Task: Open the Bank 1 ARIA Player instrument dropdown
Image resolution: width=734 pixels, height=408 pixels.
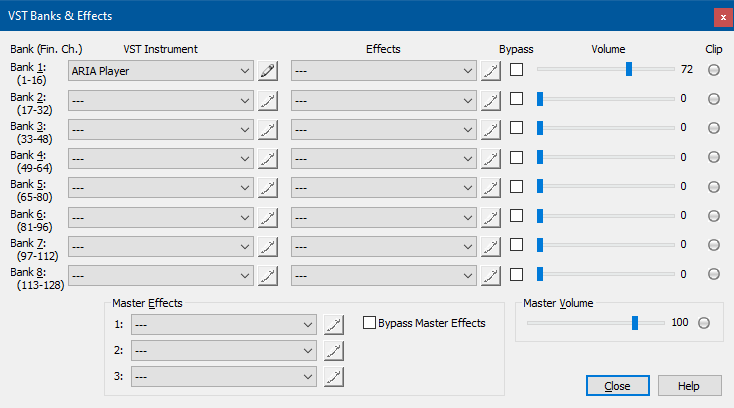Action: (x=161, y=71)
